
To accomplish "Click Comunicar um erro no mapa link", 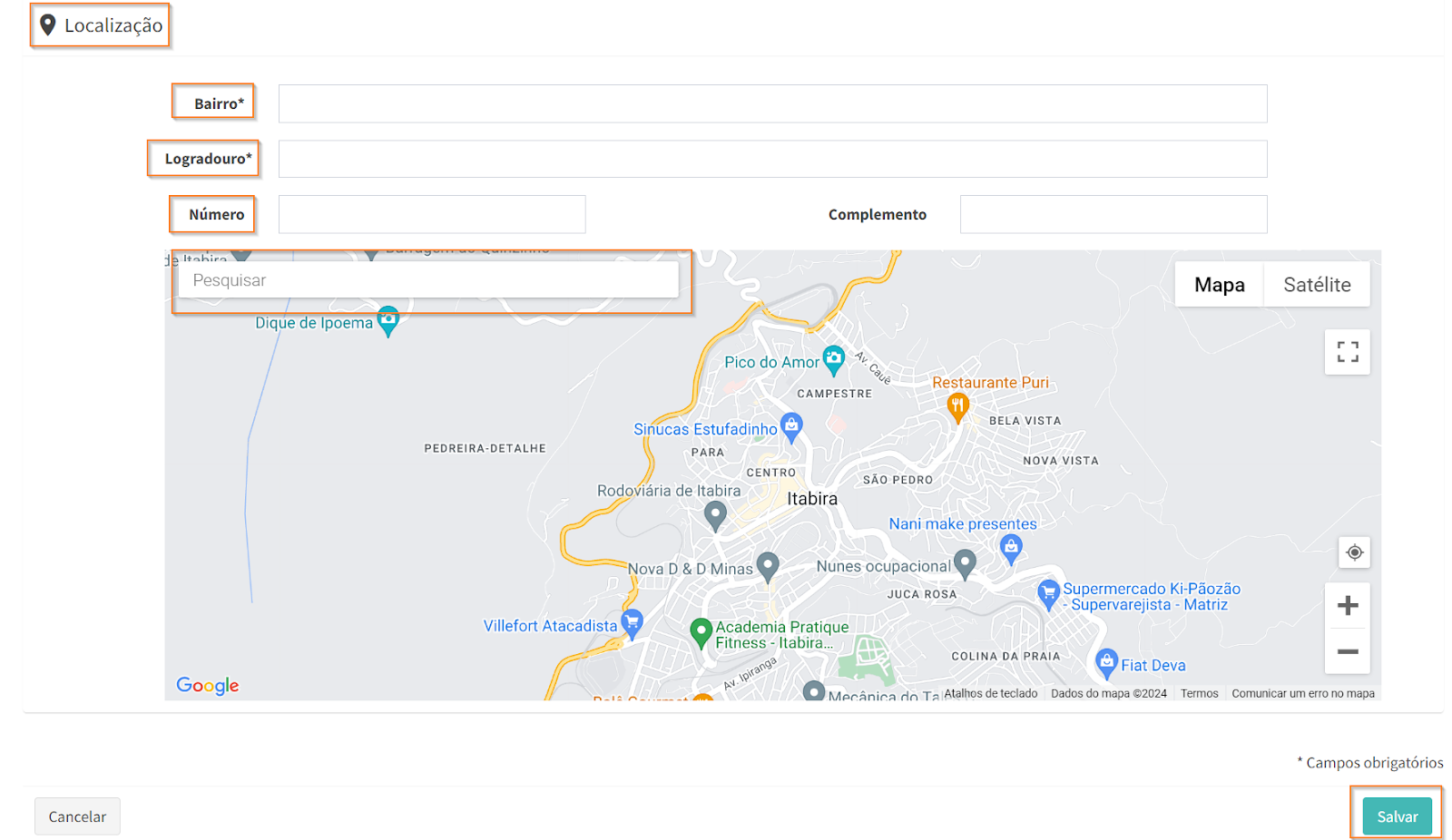I will click(1302, 693).
